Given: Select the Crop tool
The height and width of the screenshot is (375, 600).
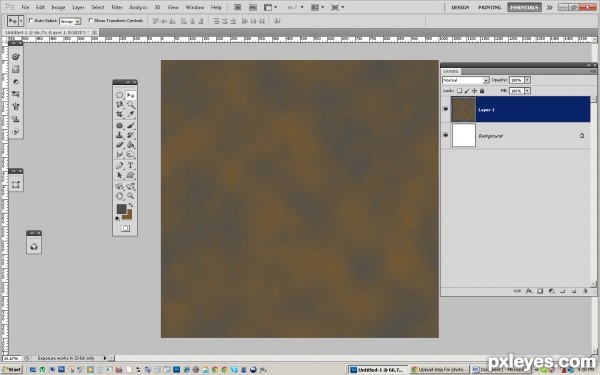Looking at the screenshot, I should [x=119, y=114].
